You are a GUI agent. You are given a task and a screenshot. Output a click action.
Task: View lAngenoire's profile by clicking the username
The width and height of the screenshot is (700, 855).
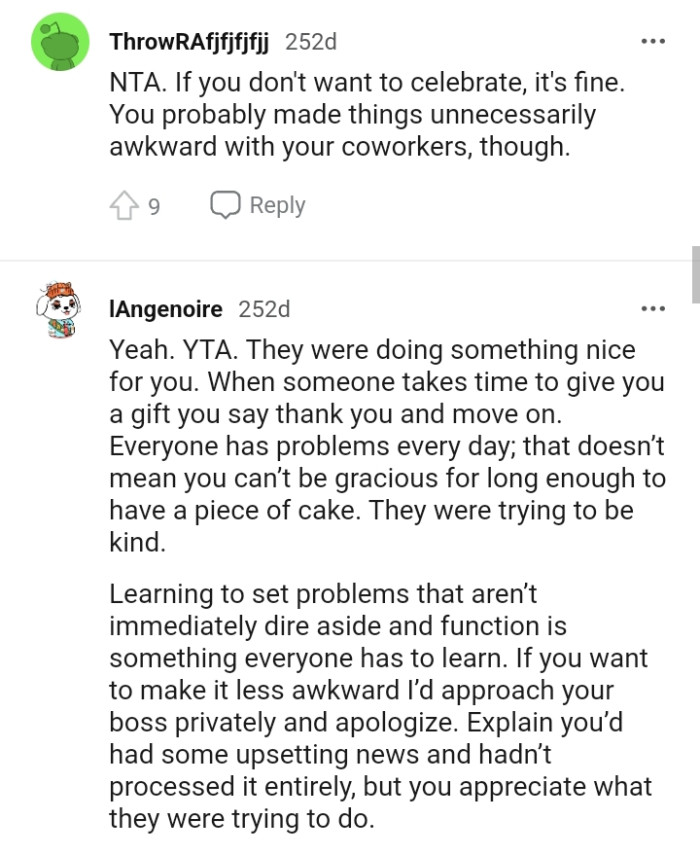click(x=165, y=309)
